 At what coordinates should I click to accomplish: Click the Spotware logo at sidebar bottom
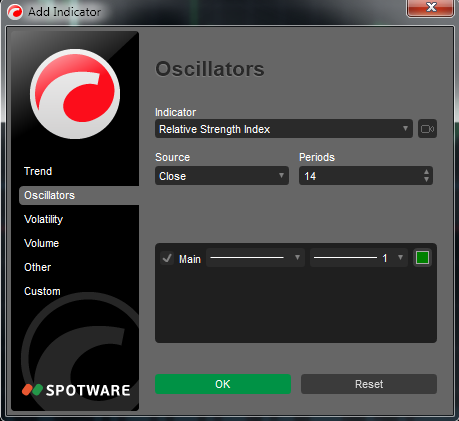click(76, 390)
